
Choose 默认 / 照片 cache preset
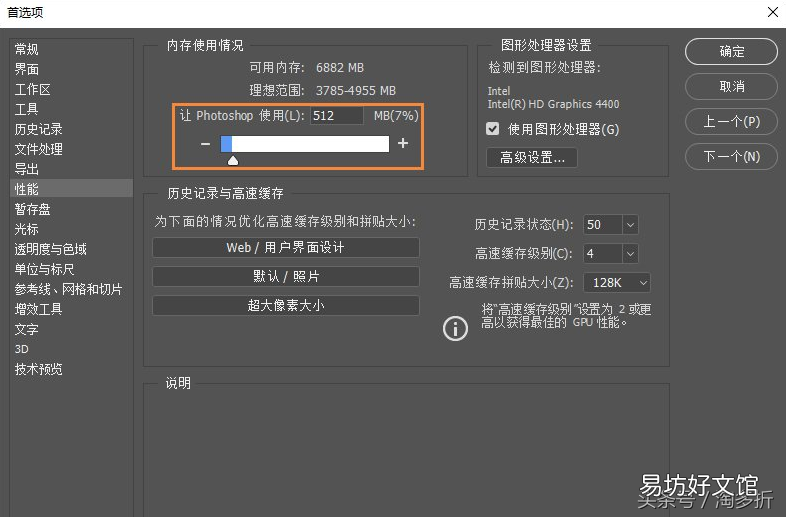pos(286,276)
